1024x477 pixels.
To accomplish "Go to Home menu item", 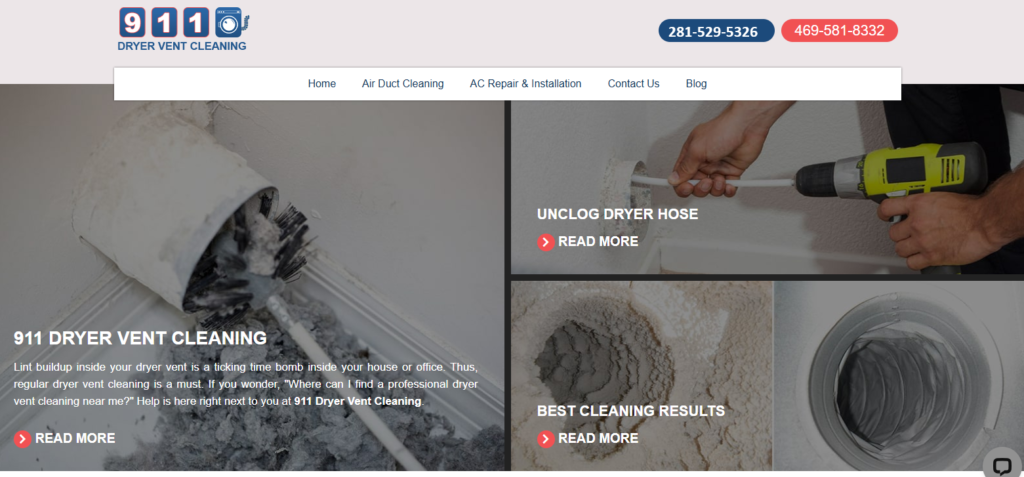I will pyautogui.click(x=322, y=84).
